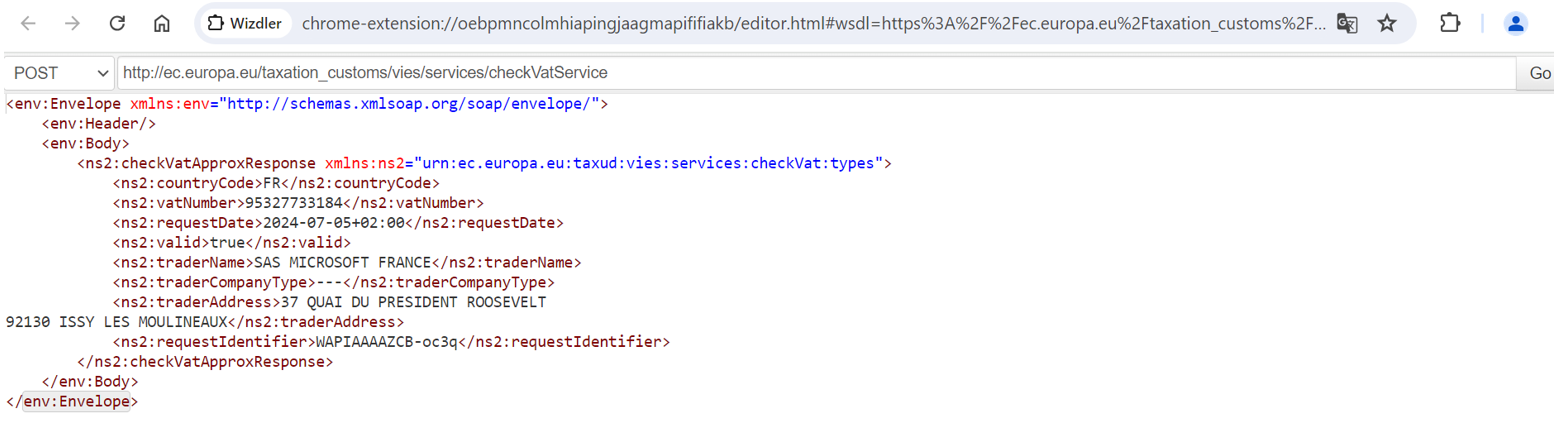Focus the checkVatService endpoint URL field
This screenshot has height=424, width=1554.
pos(815,73)
